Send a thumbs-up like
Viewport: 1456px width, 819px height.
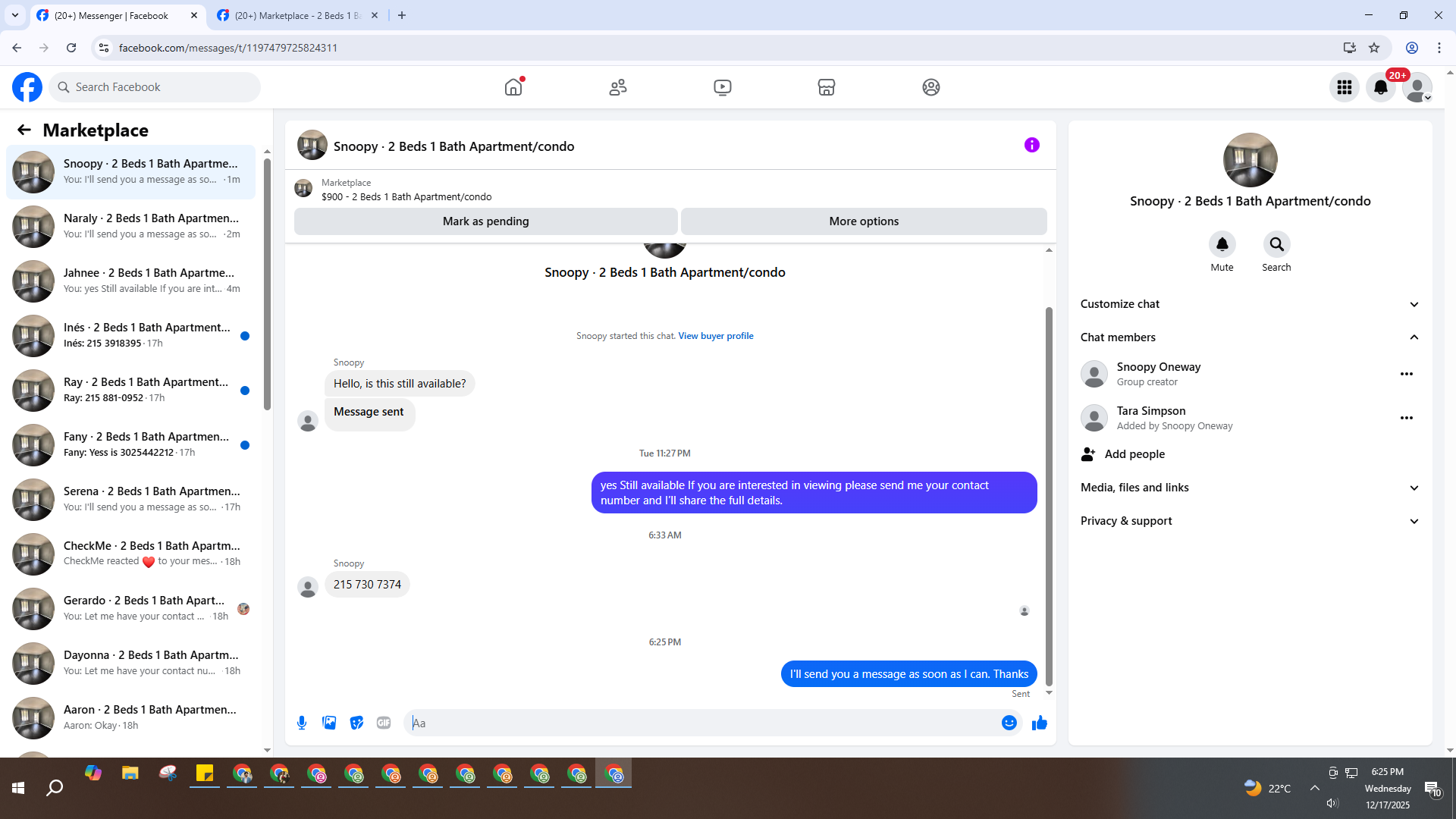[1039, 723]
